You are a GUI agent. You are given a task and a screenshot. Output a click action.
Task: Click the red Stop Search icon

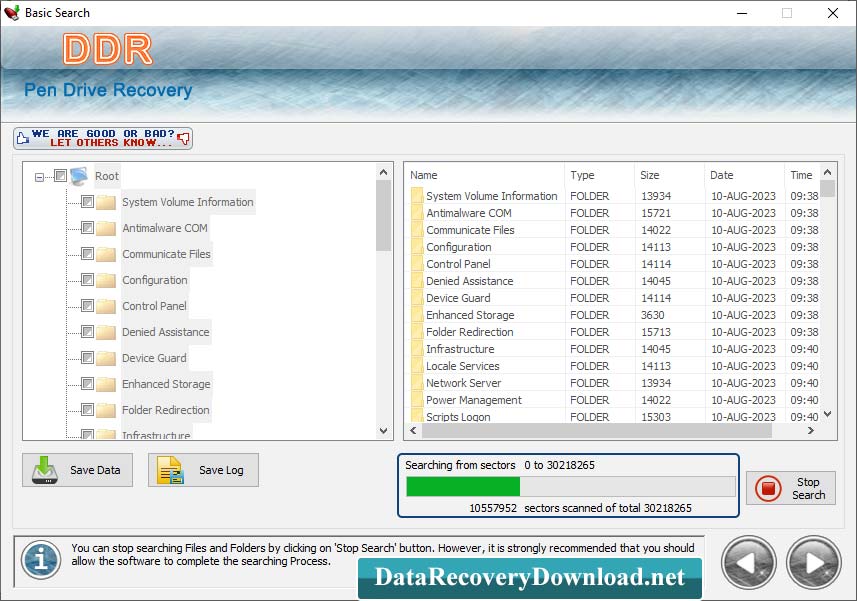pyautogui.click(x=768, y=488)
